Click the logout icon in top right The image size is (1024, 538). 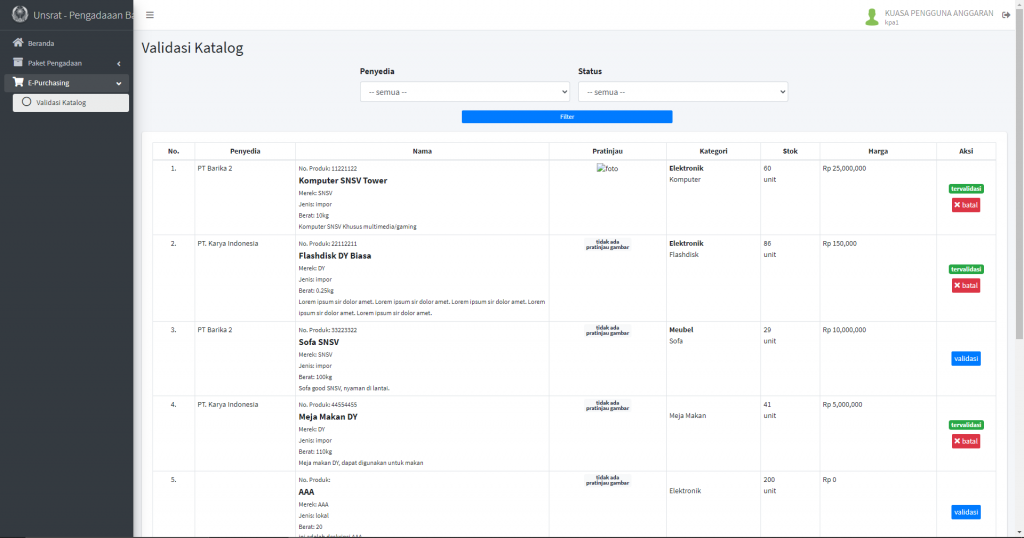click(x=1006, y=15)
